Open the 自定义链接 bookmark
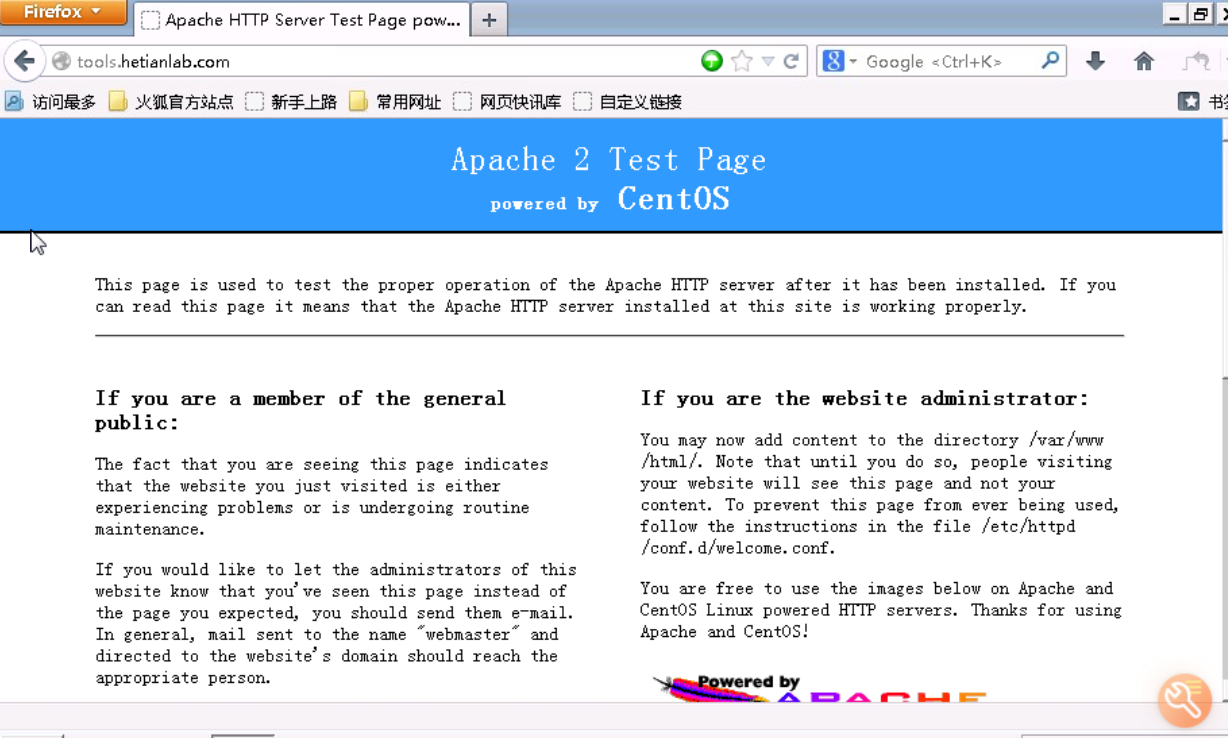The image size is (1228, 738). 627,101
